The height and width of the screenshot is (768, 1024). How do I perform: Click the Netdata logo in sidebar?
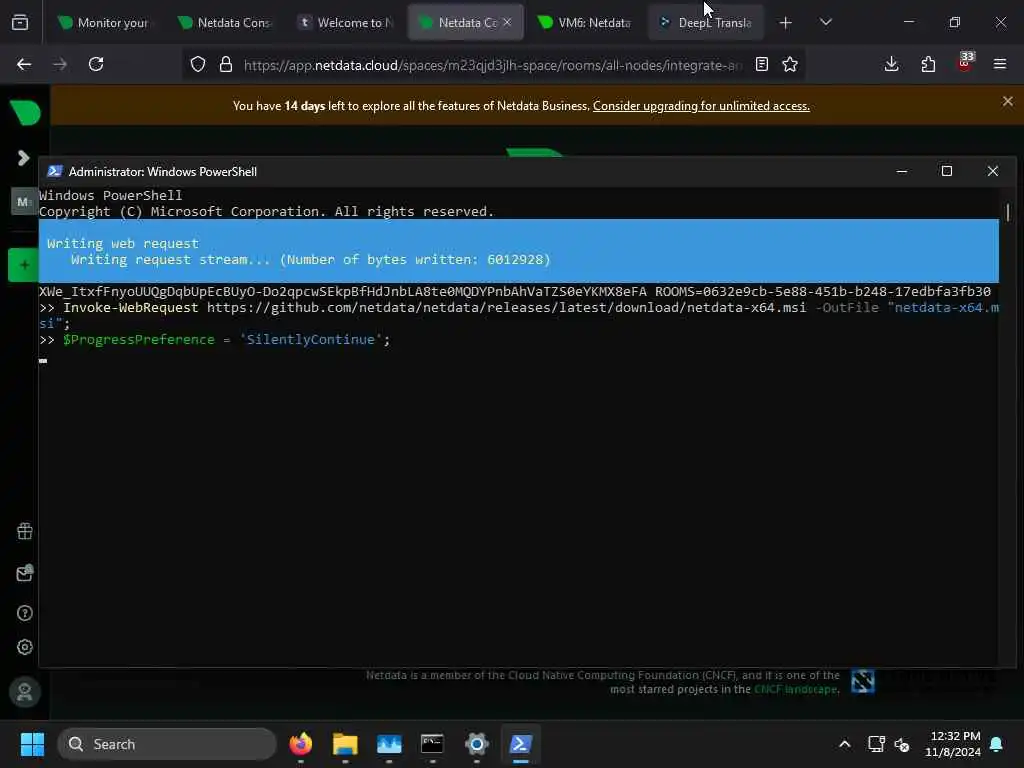pyautogui.click(x=25, y=112)
